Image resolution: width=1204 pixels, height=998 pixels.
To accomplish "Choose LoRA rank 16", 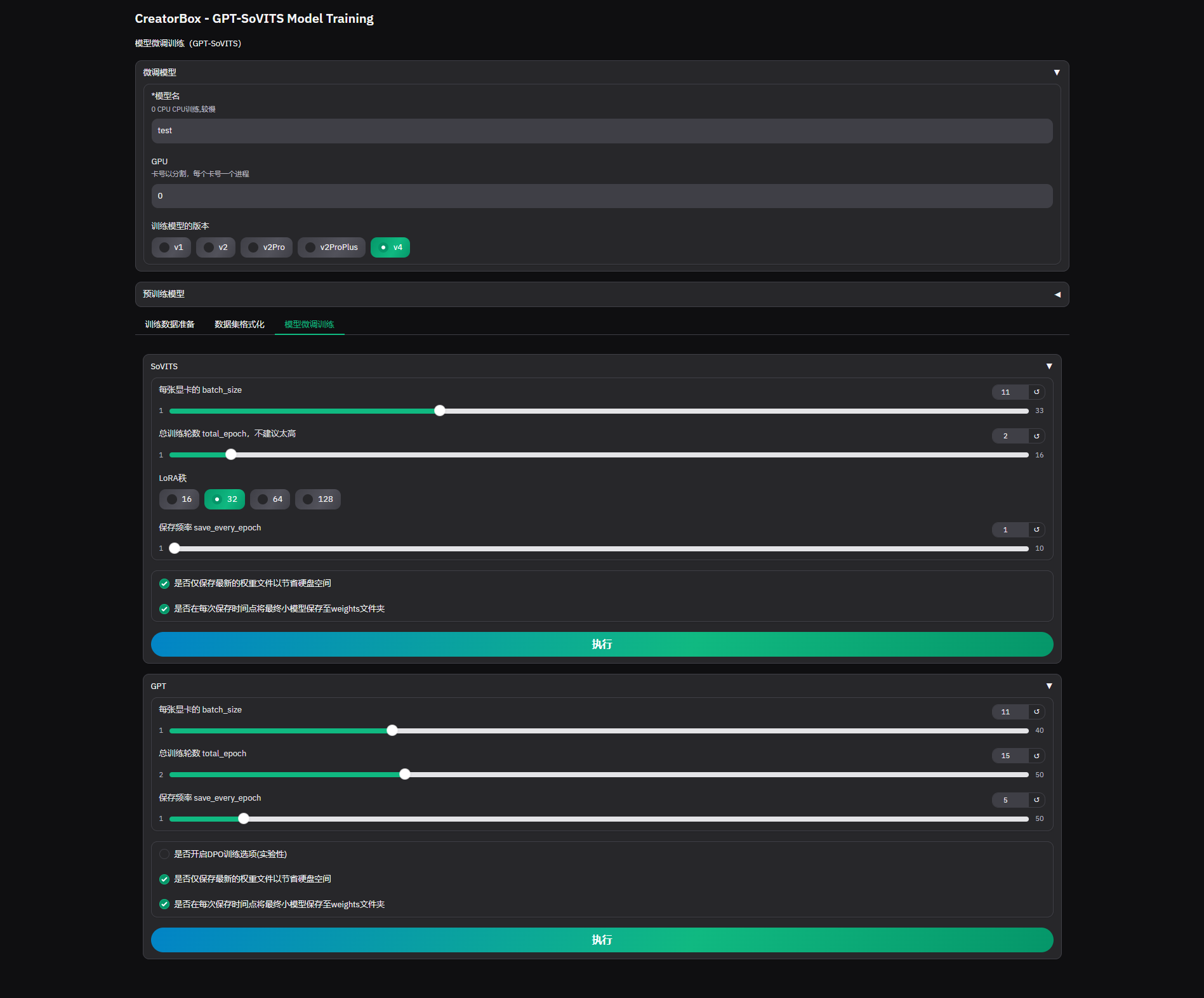I will click(179, 499).
